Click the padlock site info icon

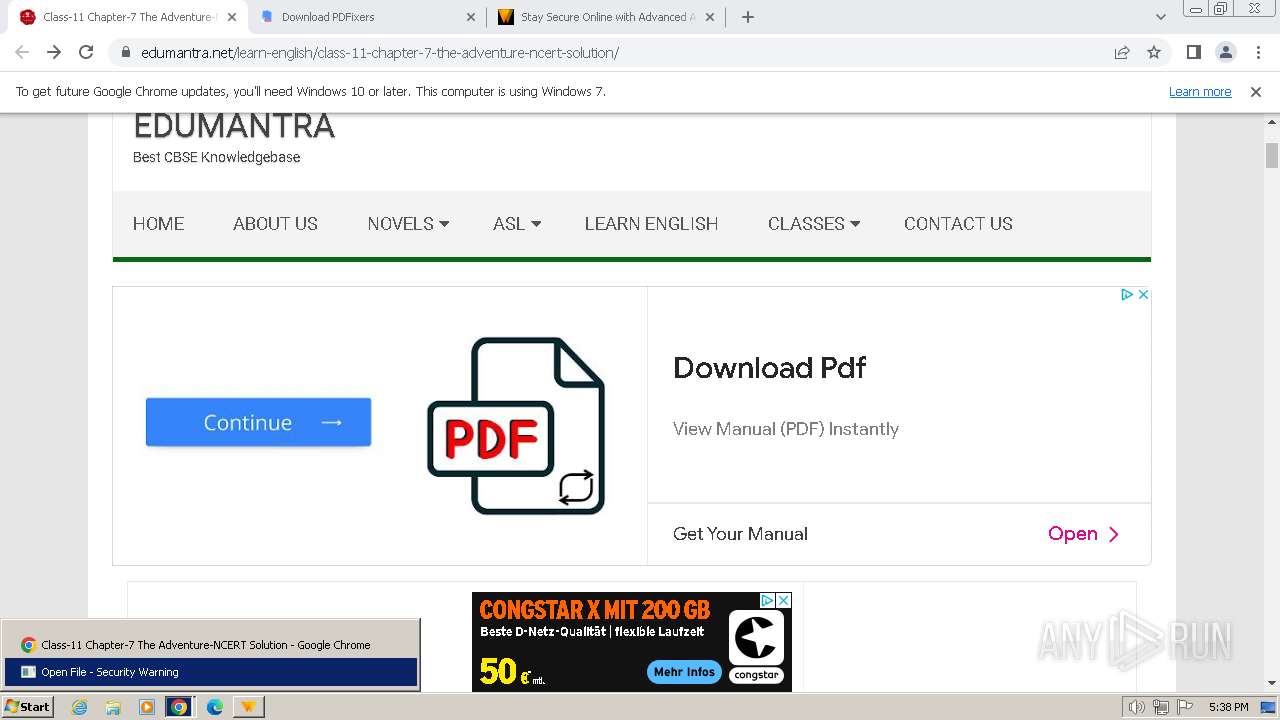coord(125,52)
